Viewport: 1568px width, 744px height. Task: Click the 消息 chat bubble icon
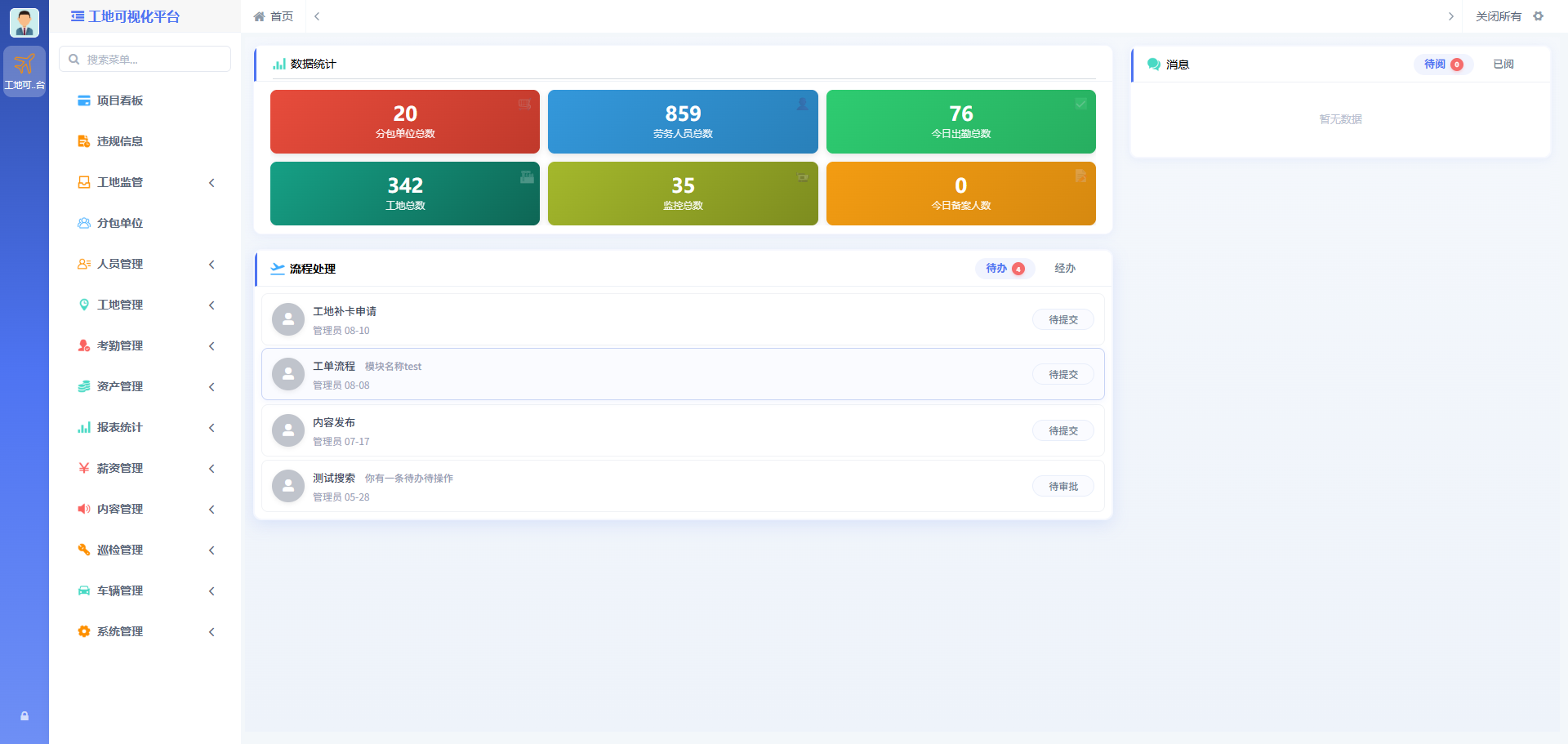(x=1154, y=65)
